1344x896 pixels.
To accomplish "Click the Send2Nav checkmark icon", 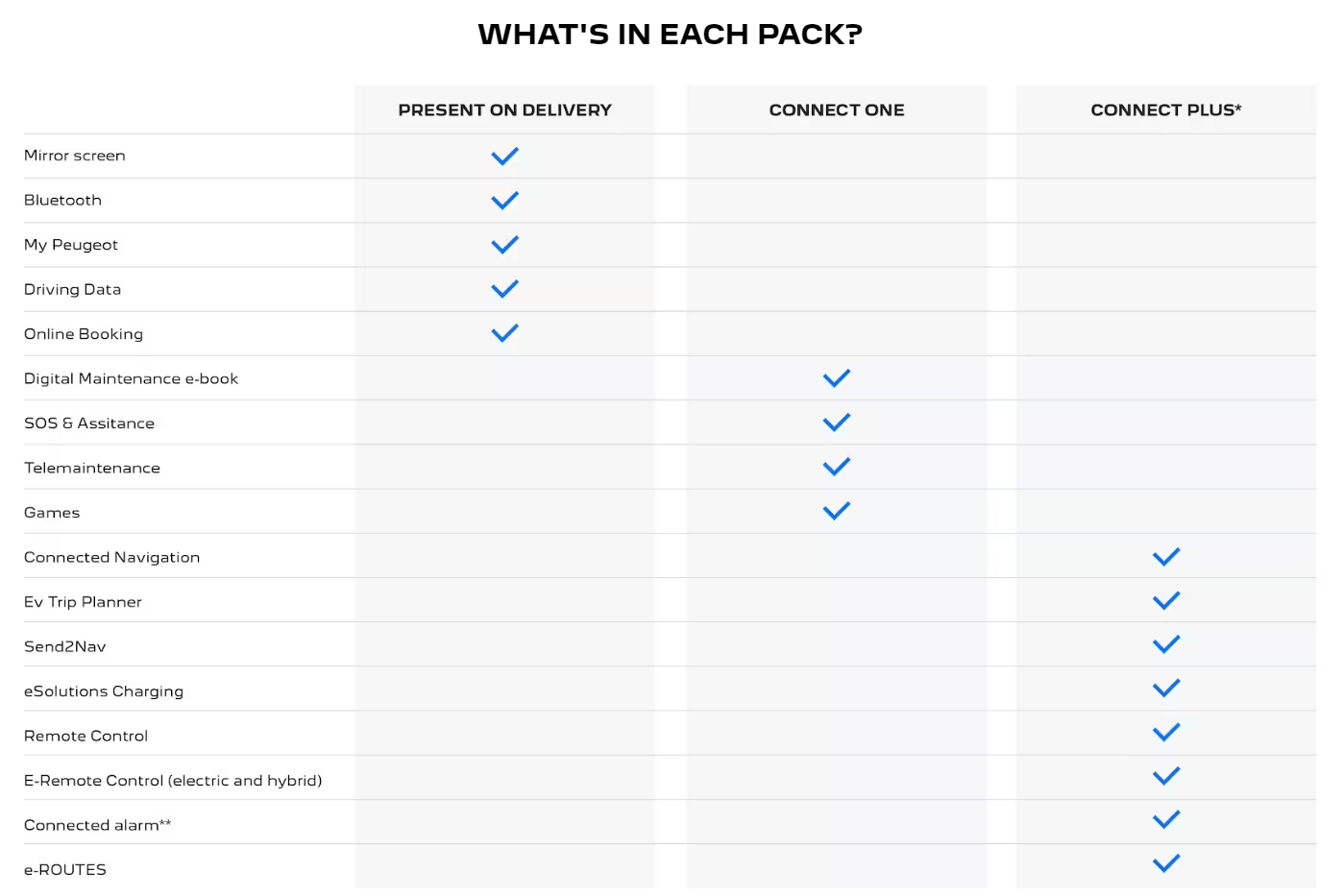I will (1166, 644).
